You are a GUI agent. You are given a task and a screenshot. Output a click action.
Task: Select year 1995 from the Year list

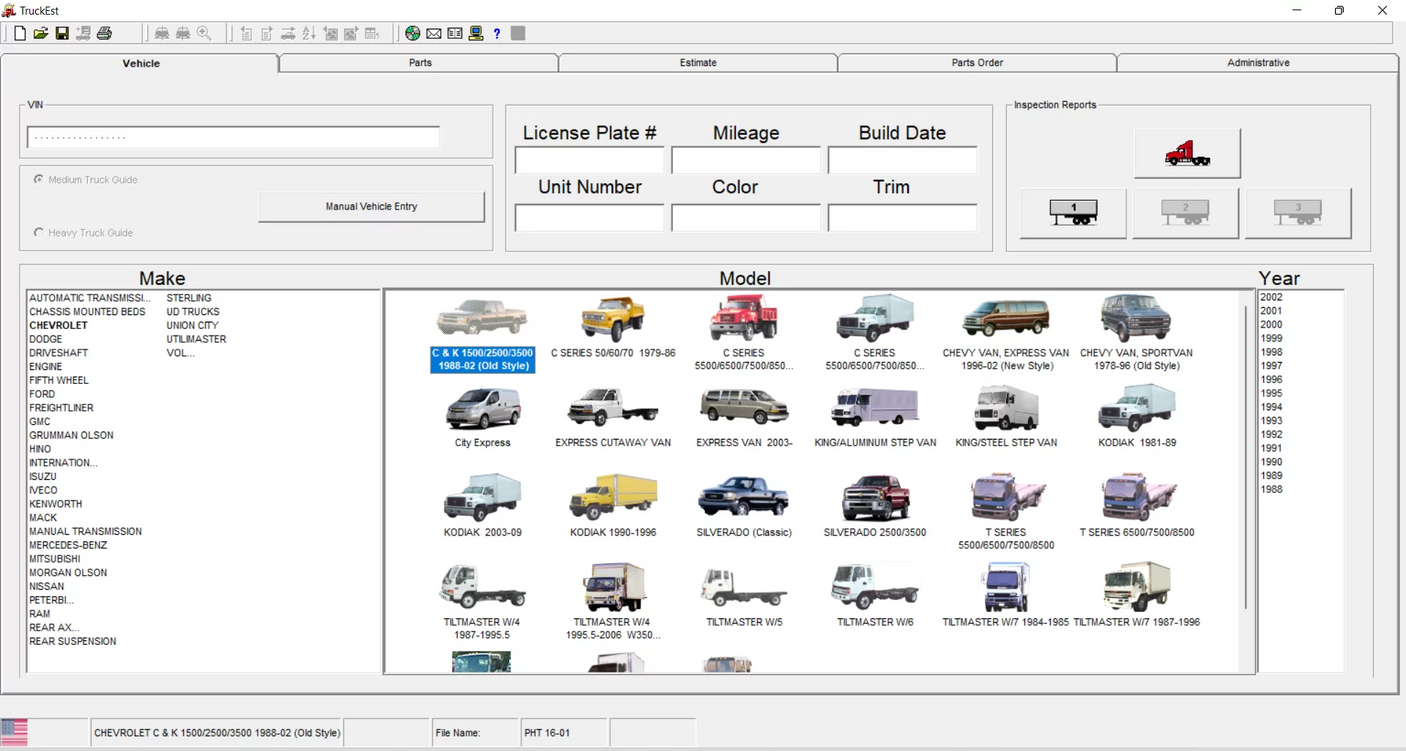(1271, 393)
